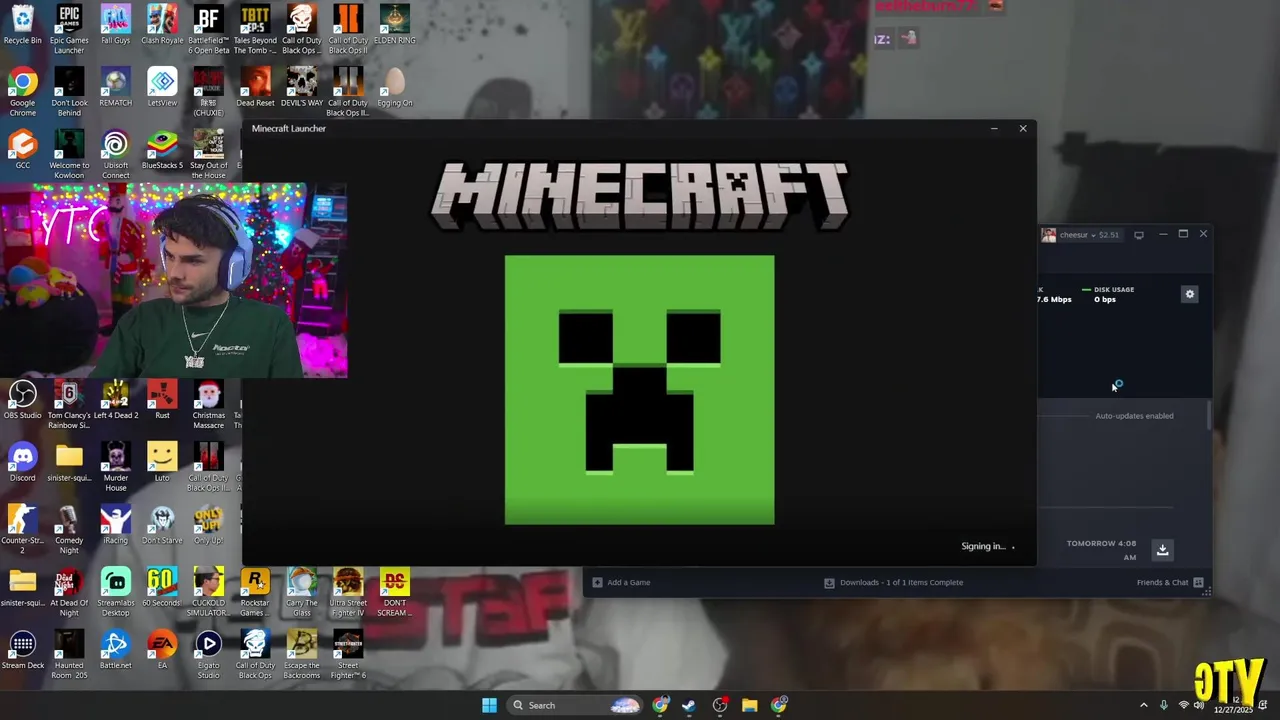Select the DEVIL'S WAY desktop icon
The image size is (1280, 720).
click(x=301, y=88)
